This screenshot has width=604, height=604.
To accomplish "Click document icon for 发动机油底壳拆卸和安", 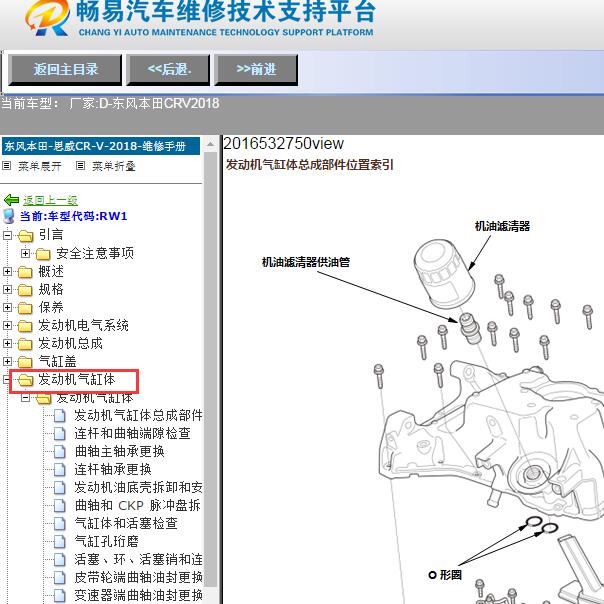I will pyautogui.click(x=60, y=488).
